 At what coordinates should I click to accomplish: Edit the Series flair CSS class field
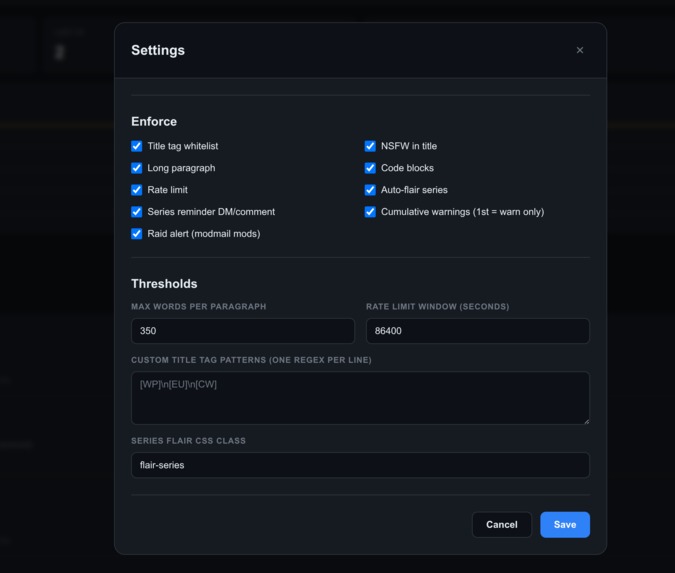coord(360,465)
